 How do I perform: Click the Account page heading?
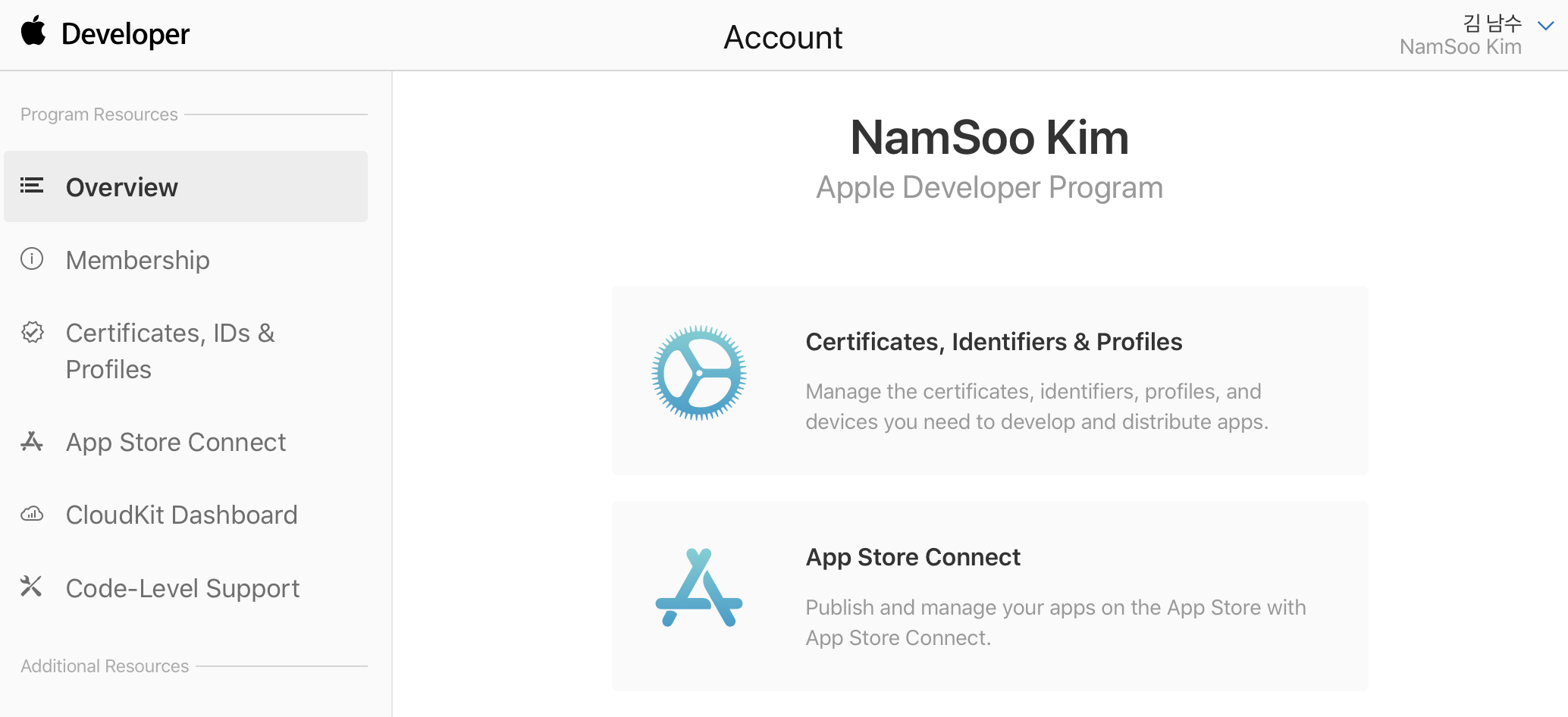(x=783, y=37)
